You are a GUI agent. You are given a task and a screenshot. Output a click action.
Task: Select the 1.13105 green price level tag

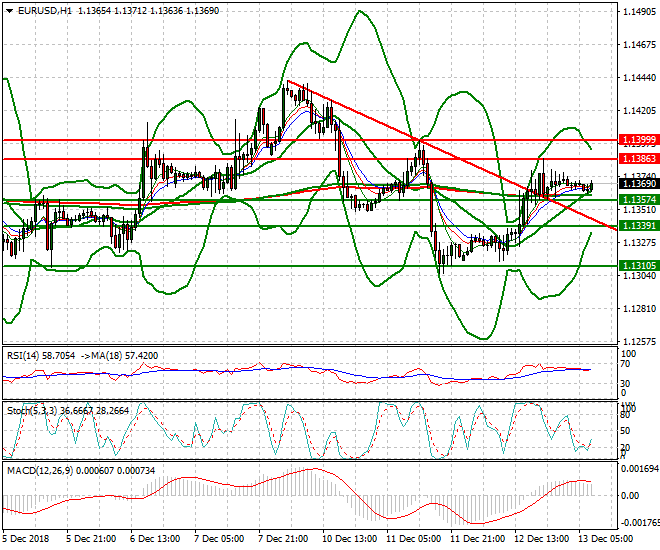click(638, 265)
